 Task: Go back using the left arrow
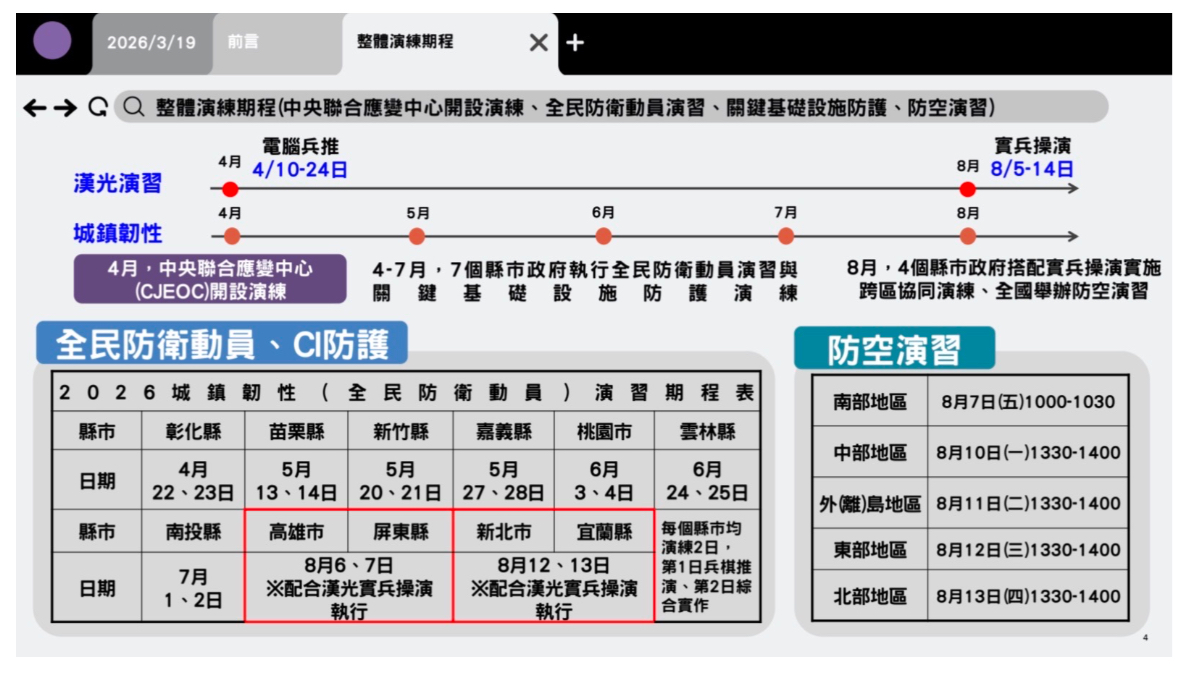tap(35, 108)
